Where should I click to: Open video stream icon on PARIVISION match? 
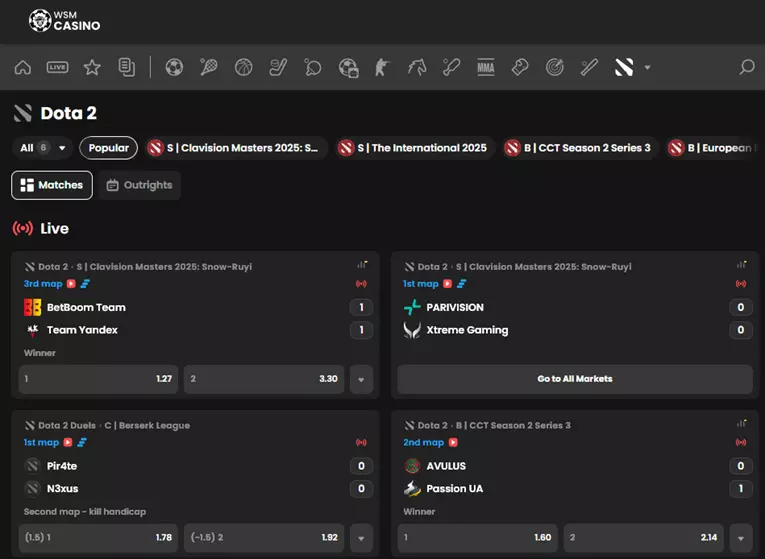point(447,283)
